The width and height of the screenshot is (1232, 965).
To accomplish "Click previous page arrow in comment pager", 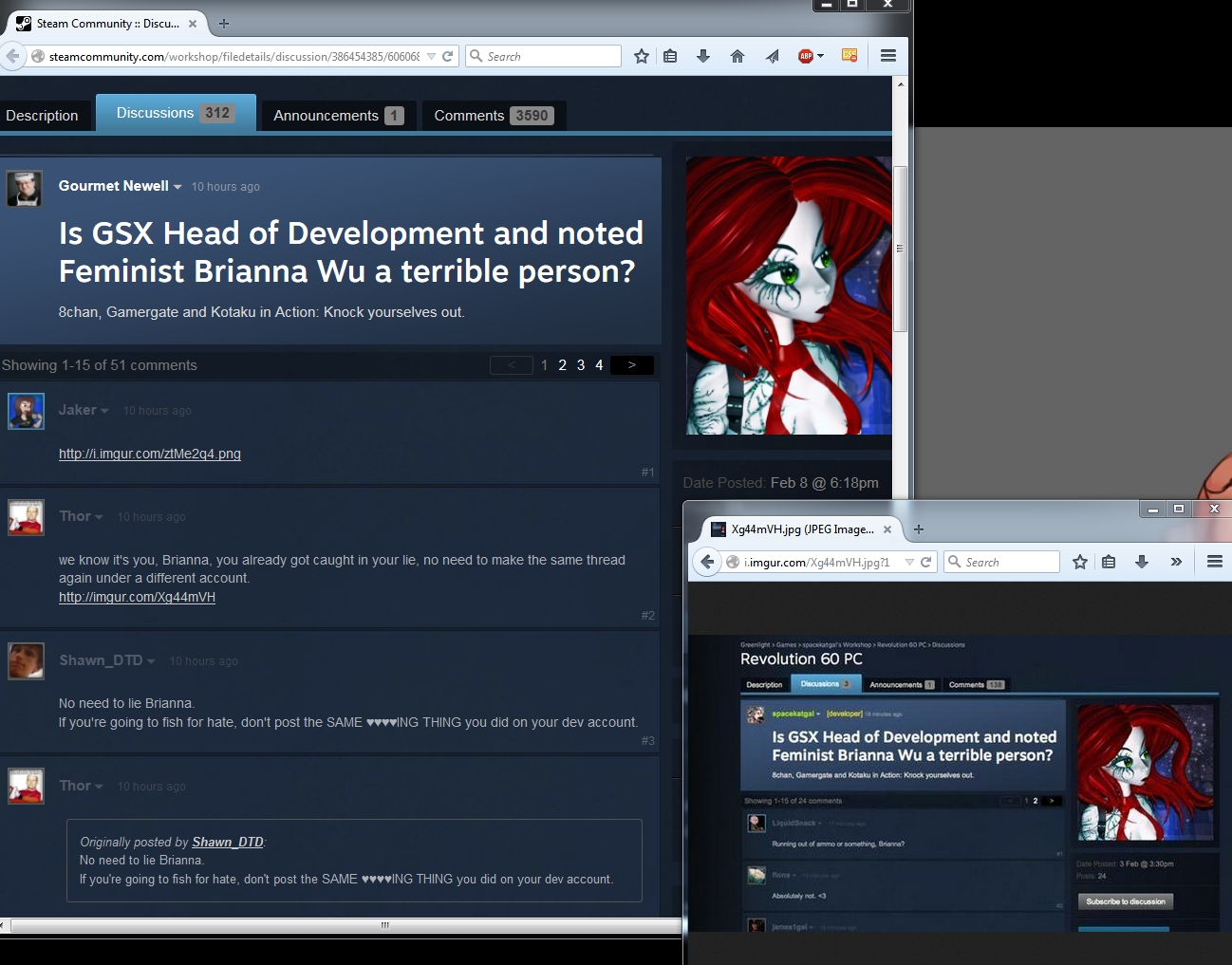I will [x=512, y=365].
